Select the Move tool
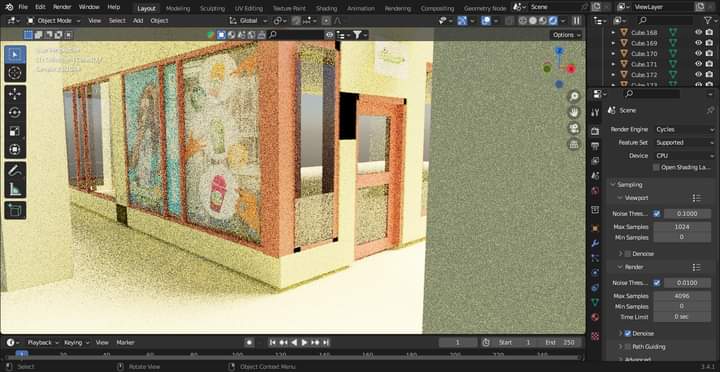Image resolution: width=720 pixels, height=372 pixels. (x=15, y=94)
